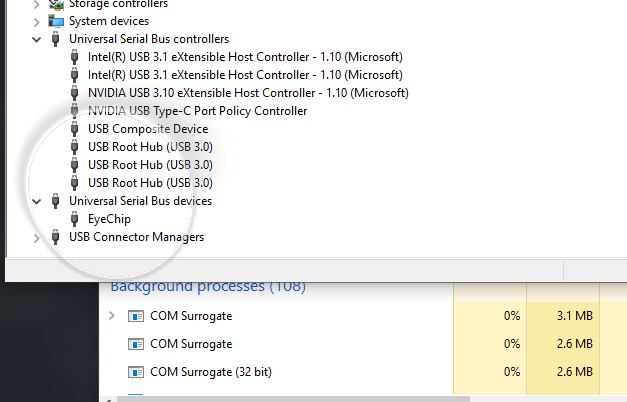Image resolution: width=627 pixels, height=402 pixels.
Task: Click the NVIDIA USB 3.10 Host Controller icon
Action: [75, 93]
